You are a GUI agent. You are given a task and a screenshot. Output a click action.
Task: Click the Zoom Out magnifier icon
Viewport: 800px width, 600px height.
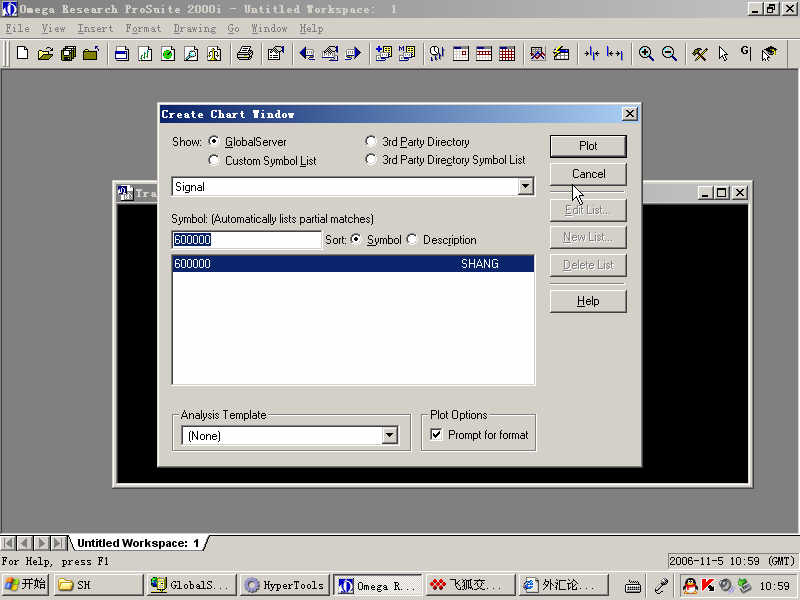pyautogui.click(x=669, y=54)
